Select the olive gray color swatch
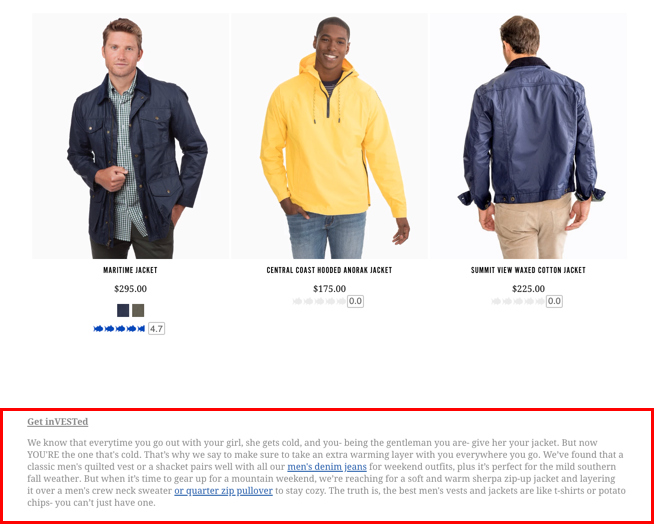Viewport: 654px width, 524px height. pyautogui.click(x=138, y=310)
